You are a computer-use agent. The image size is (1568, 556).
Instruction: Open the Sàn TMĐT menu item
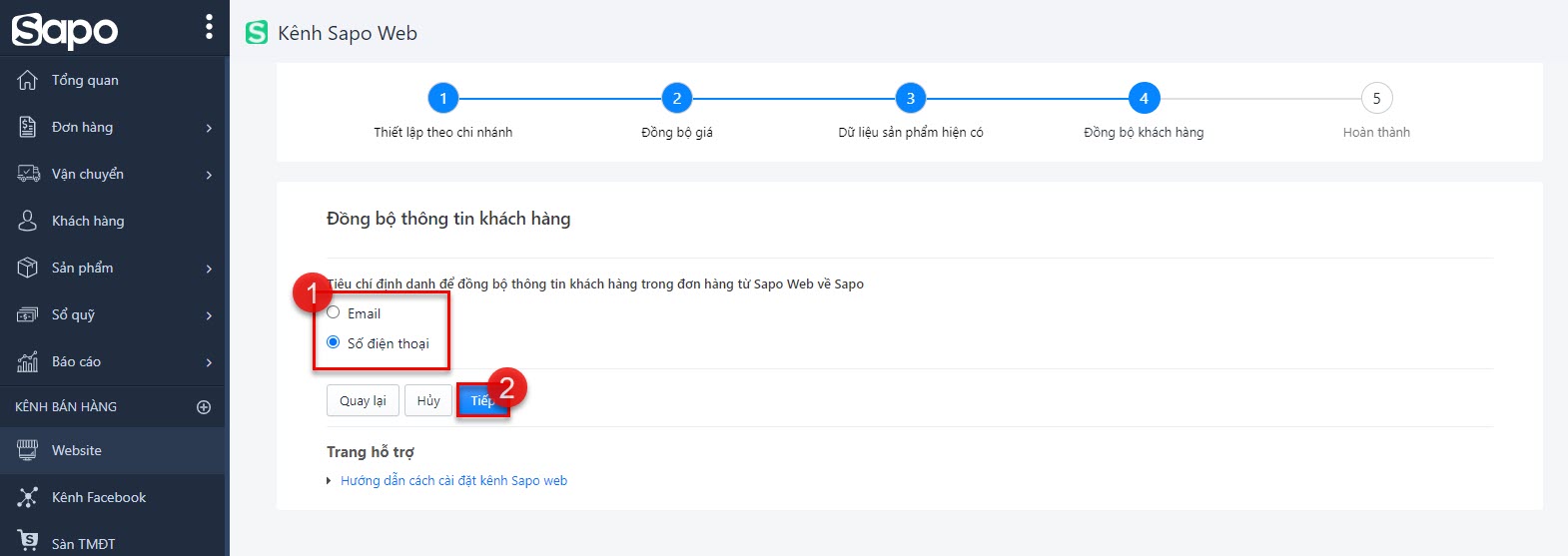(113, 542)
